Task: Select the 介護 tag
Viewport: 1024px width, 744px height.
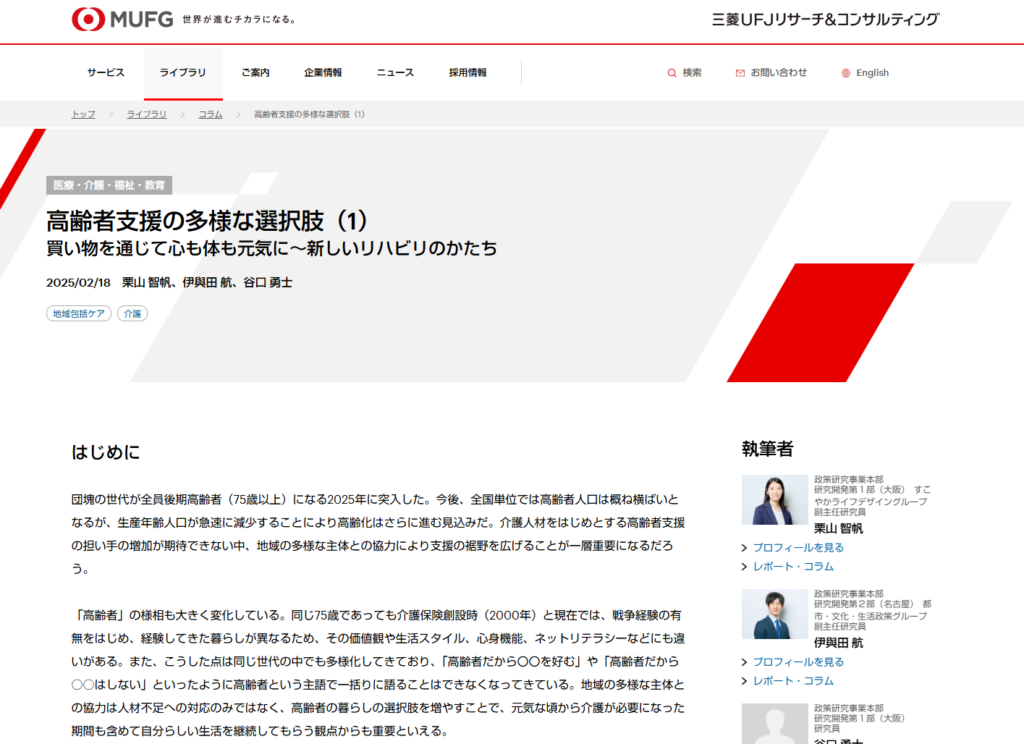Action: tap(133, 314)
